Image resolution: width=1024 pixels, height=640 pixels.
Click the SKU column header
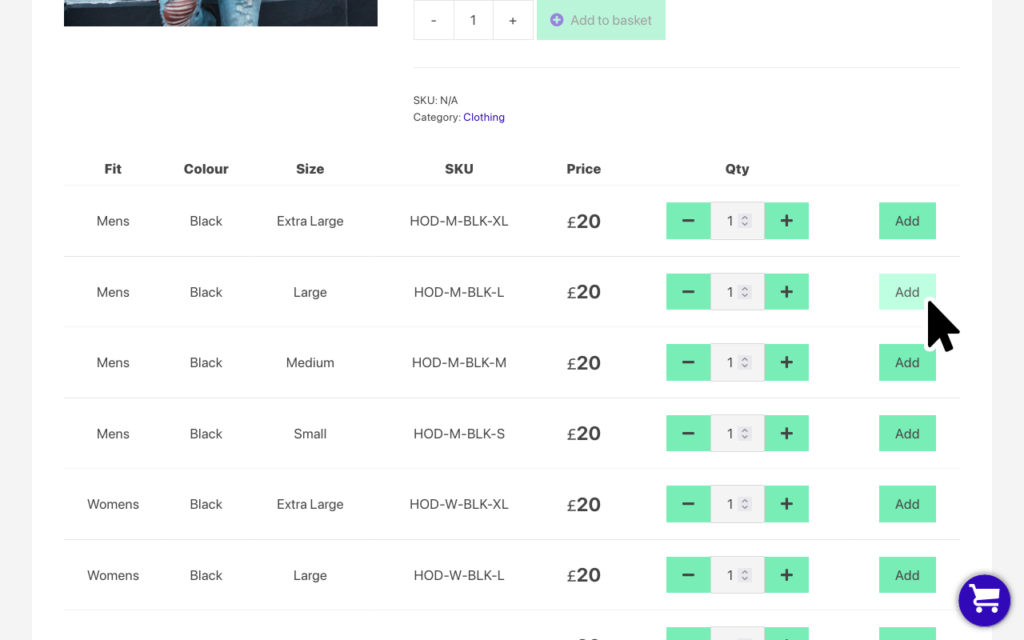click(x=459, y=169)
